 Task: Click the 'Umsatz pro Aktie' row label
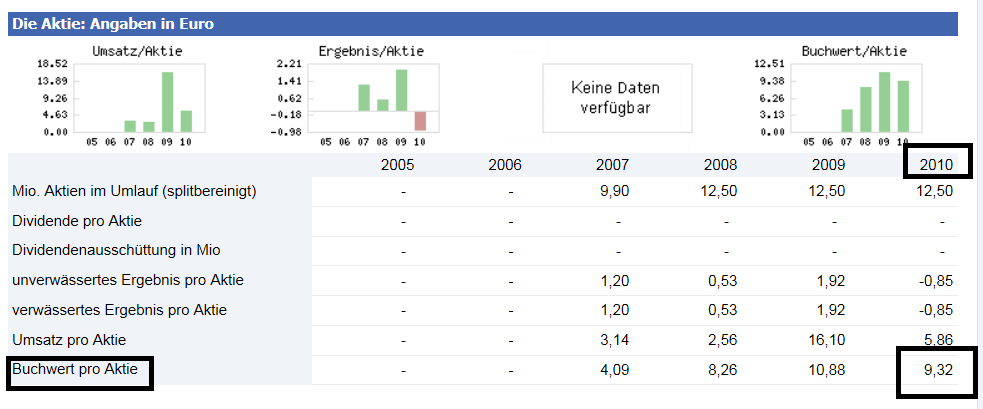(69, 340)
